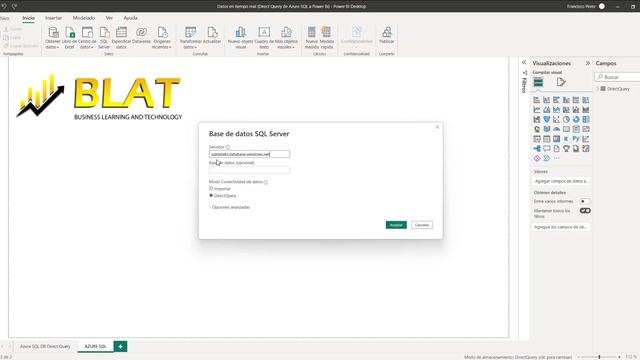Expand the Filtros pane chevron
Viewport: 640px width, 360px height.
[524, 62]
